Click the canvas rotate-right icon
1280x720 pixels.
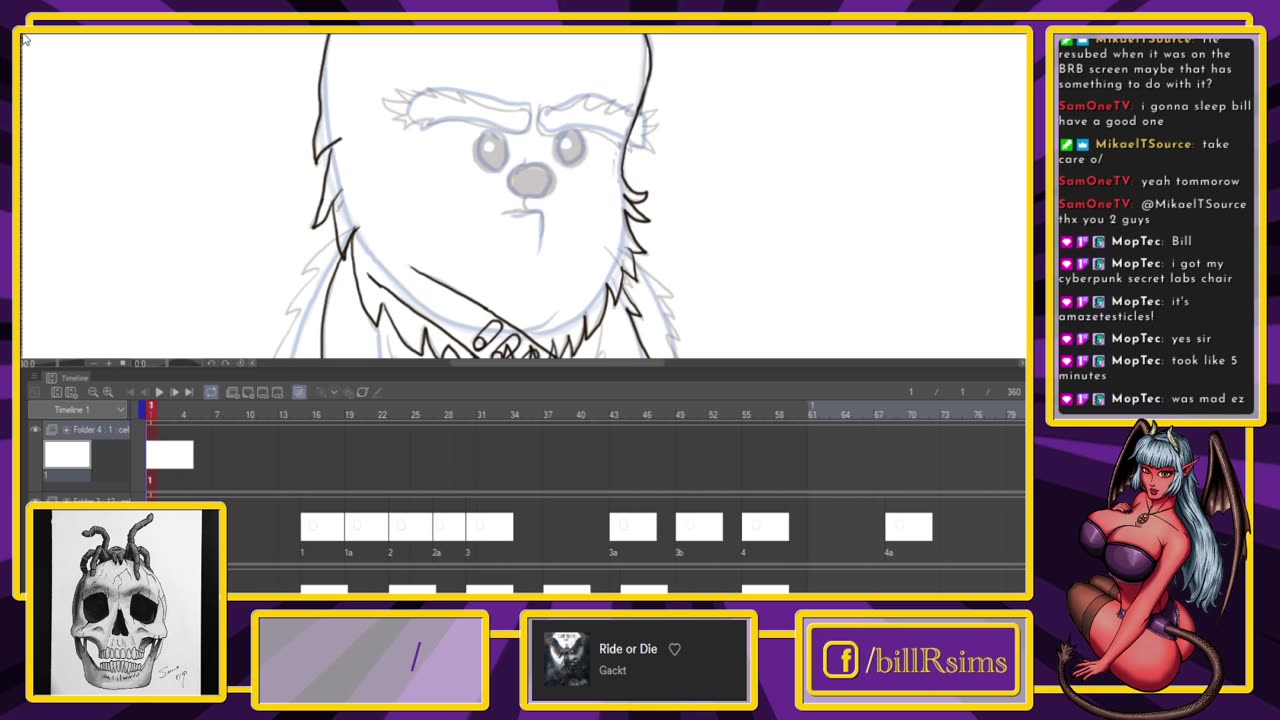tap(225, 363)
